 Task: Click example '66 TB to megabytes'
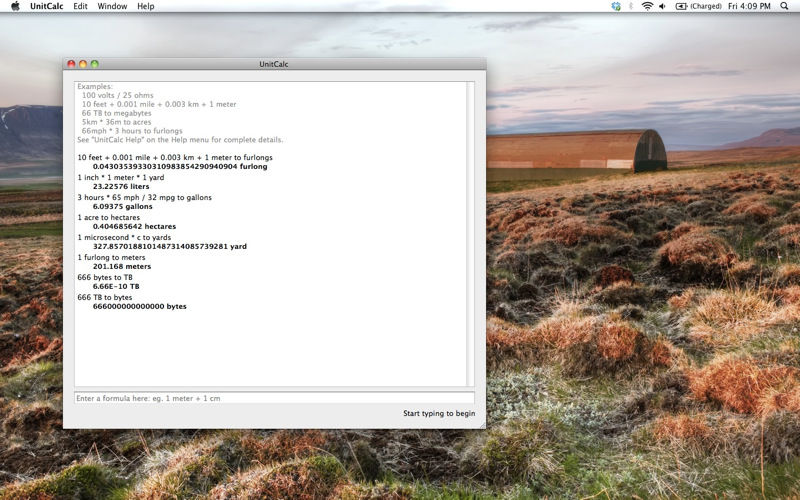click(x=116, y=113)
